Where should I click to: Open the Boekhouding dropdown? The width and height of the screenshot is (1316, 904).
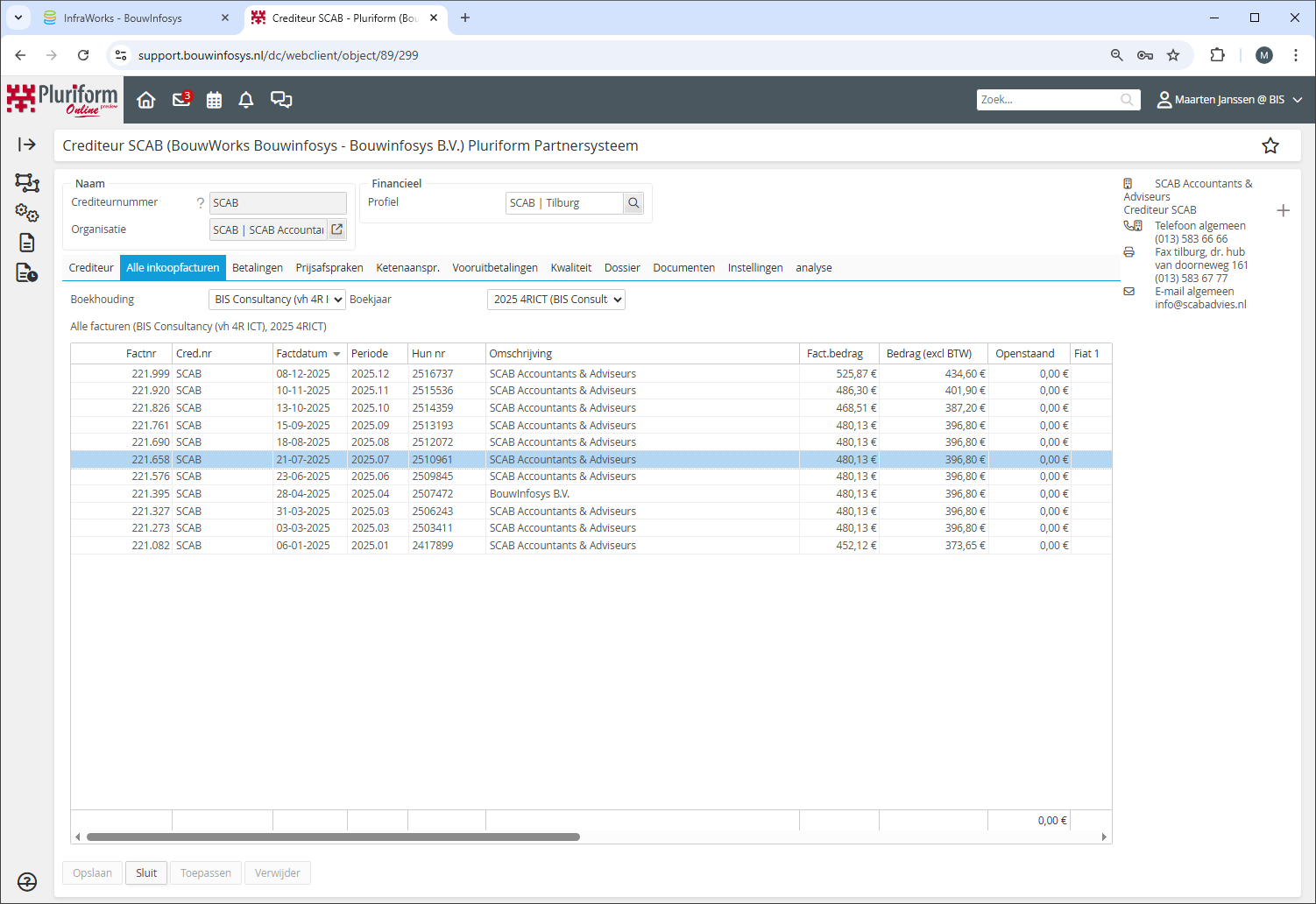277,300
